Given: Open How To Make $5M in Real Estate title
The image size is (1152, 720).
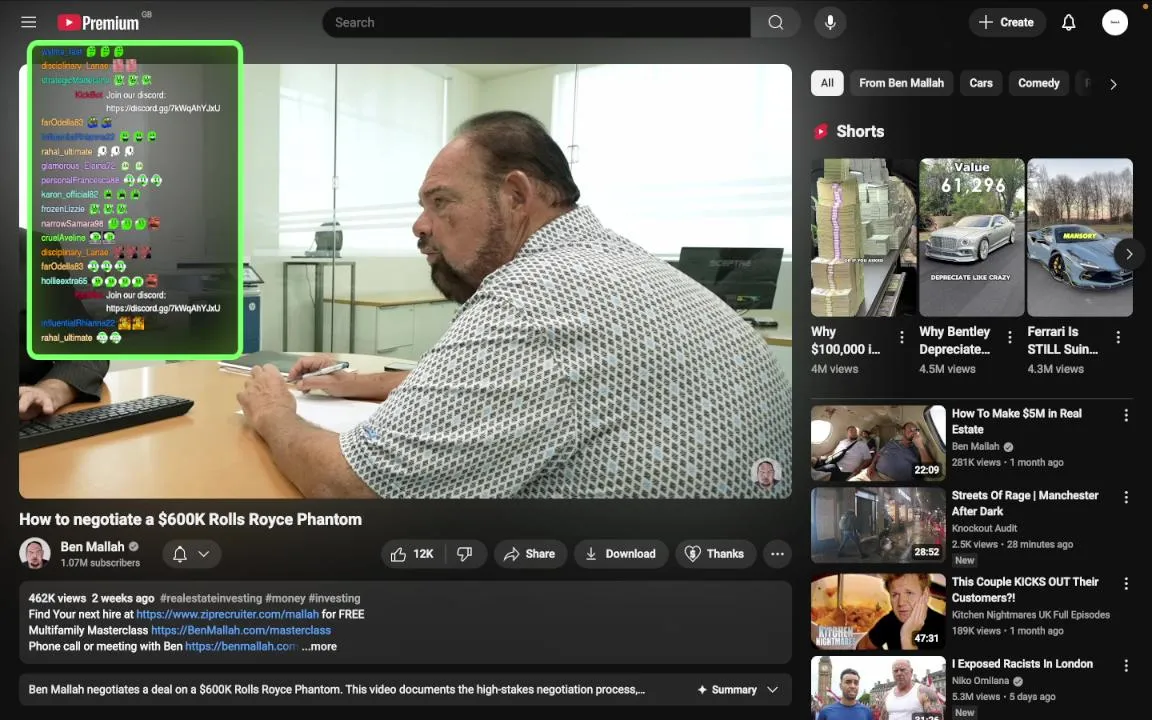Looking at the screenshot, I should click(1016, 422).
